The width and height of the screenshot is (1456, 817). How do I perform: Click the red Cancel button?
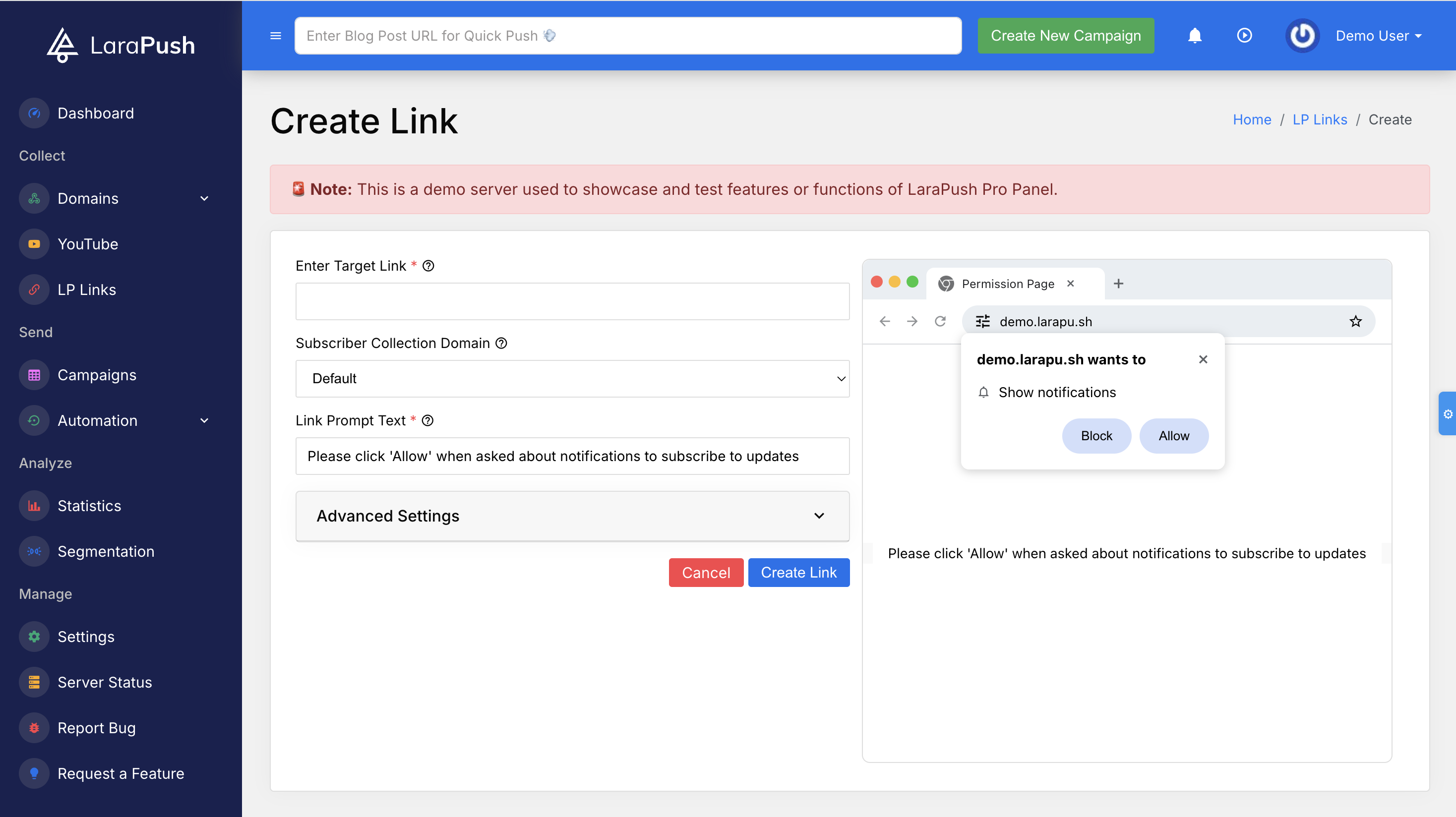coord(705,573)
